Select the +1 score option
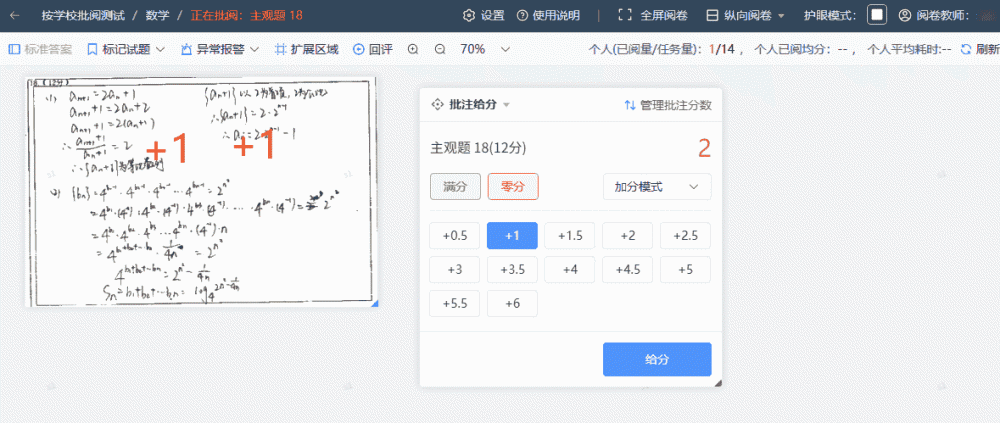Screen dimensions: 1000x423 512,235
